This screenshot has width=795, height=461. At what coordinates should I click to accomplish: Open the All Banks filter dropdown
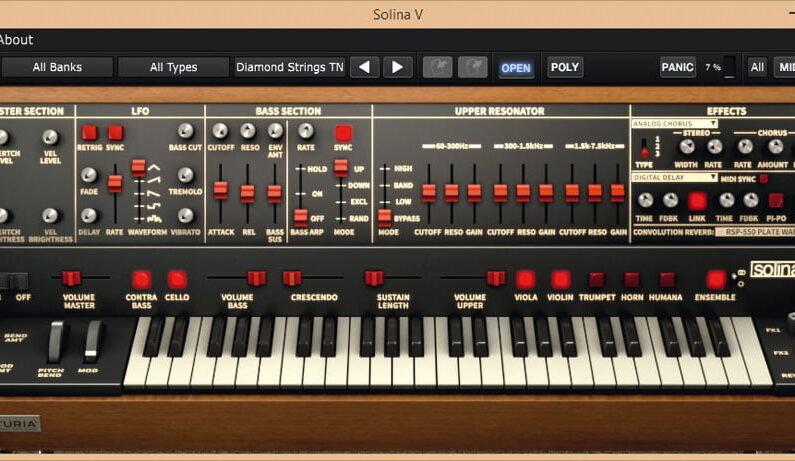point(57,67)
